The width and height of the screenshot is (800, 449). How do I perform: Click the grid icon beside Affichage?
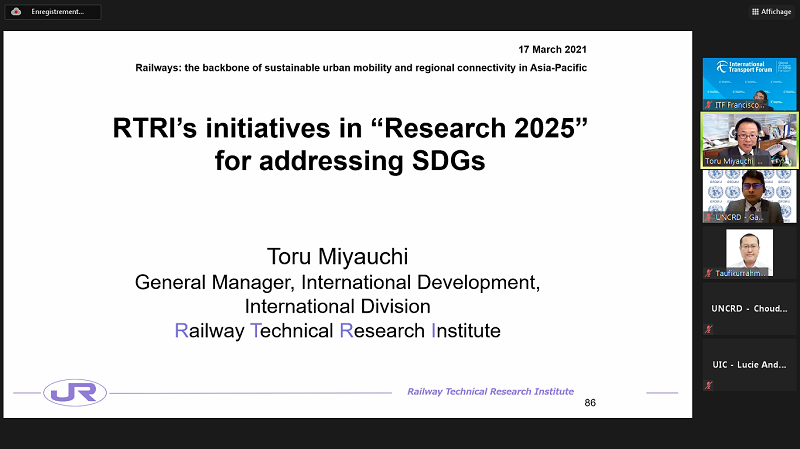tap(755, 12)
